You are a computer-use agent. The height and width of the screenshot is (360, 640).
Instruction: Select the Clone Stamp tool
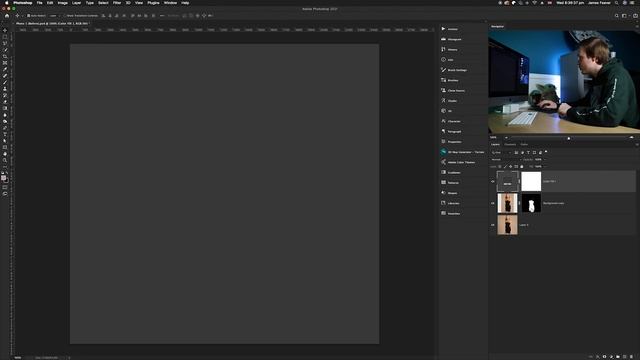[x=5, y=89]
